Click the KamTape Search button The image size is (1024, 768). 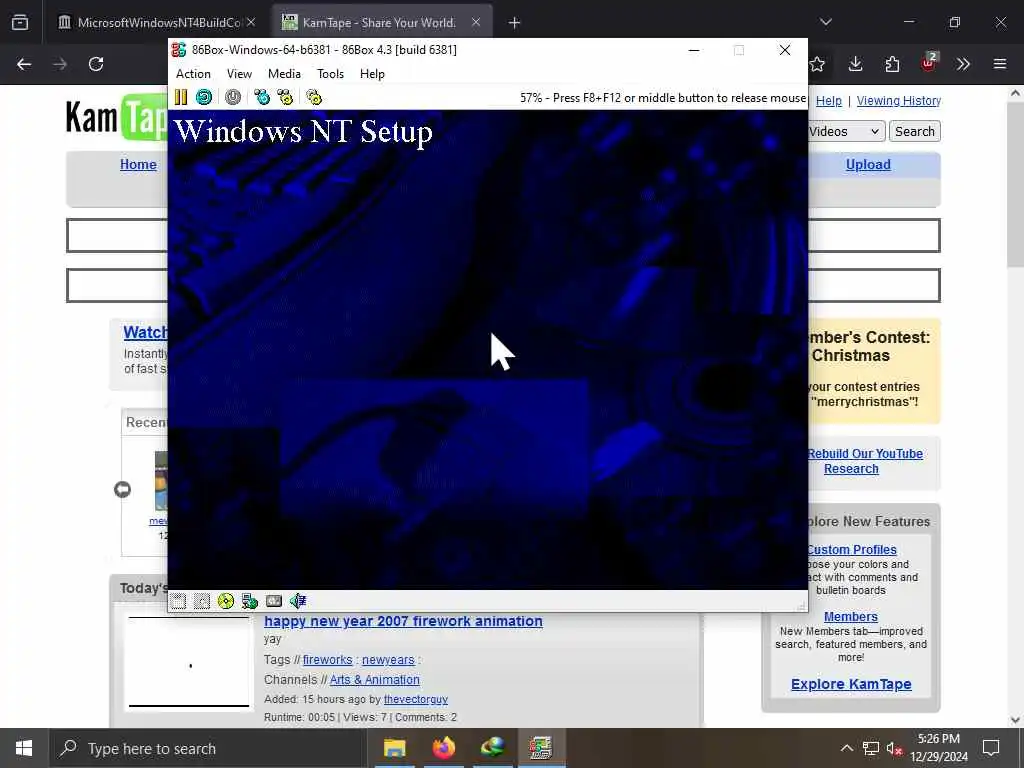click(914, 131)
